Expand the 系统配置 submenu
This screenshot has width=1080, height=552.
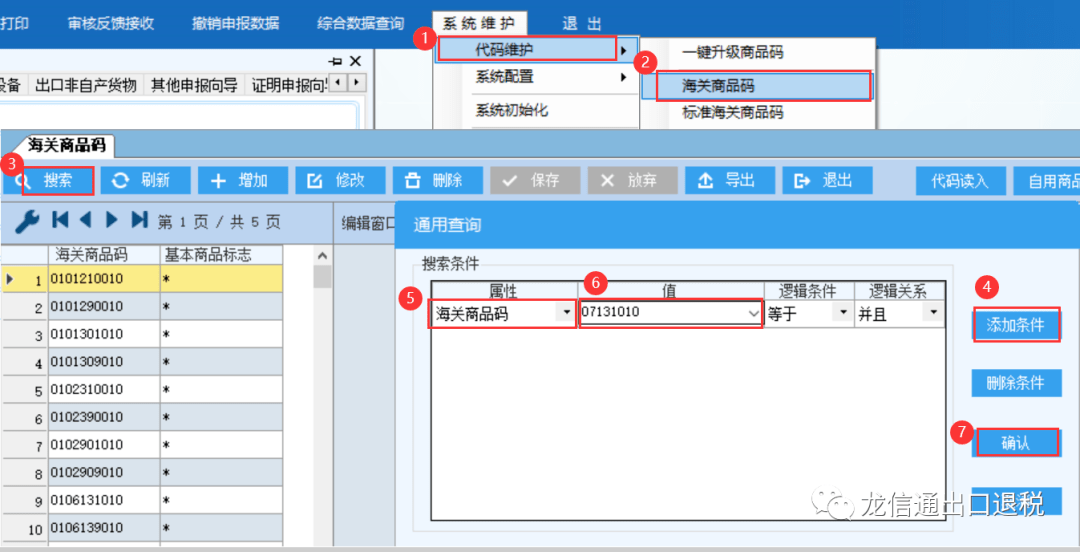pos(537,77)
